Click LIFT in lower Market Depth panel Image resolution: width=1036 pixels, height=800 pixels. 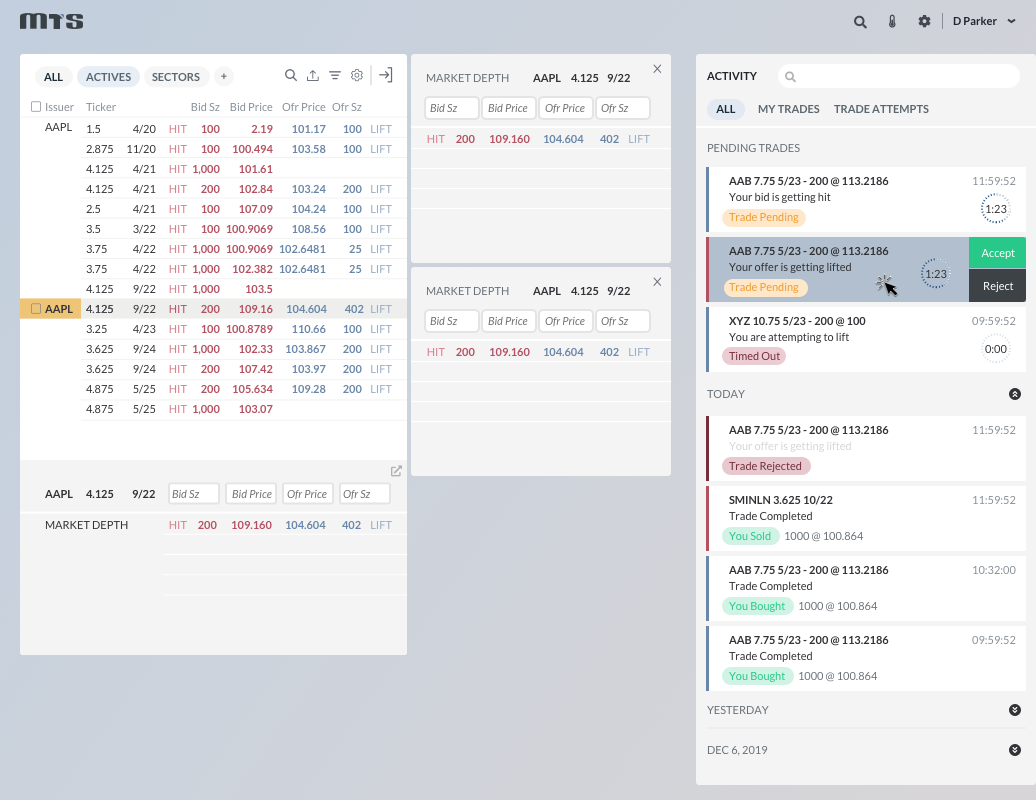(639, 352)
